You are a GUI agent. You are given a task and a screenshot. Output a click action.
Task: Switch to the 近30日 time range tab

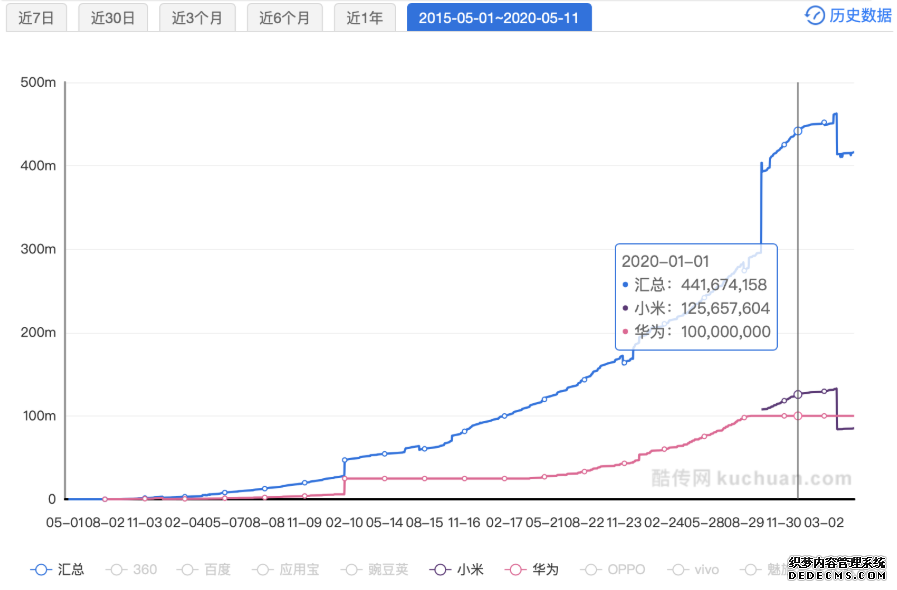112,17
